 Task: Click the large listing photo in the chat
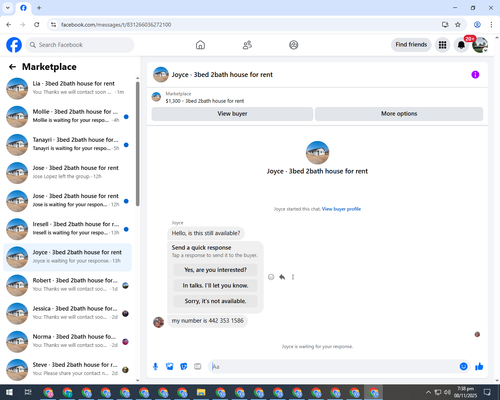(317, 153)
